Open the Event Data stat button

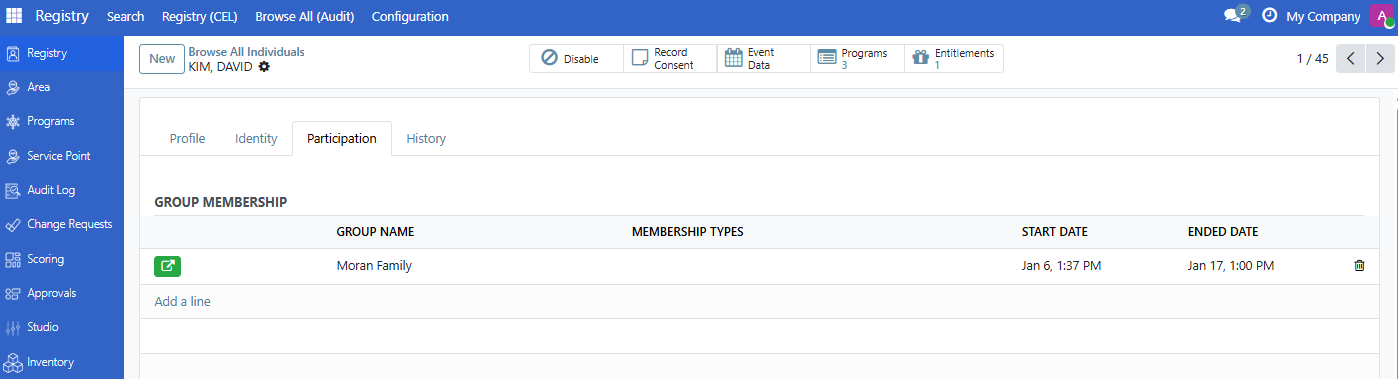764,59
